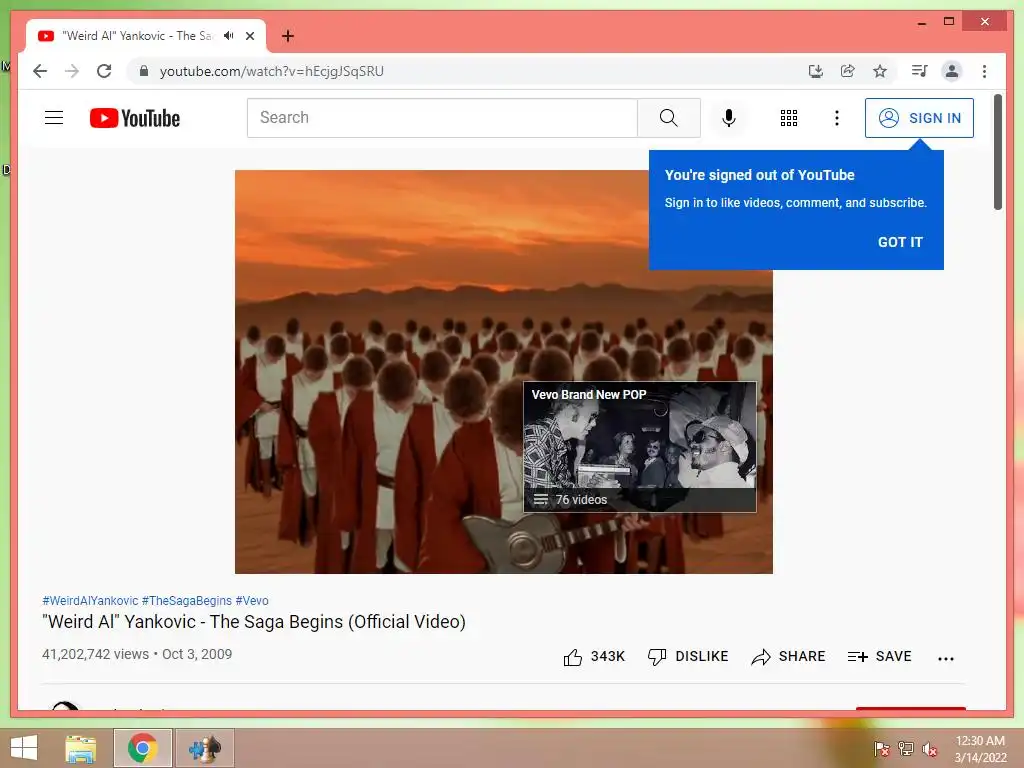
Task: Open YouTube settings three-dot menu
Action: (x=837, y=118)
